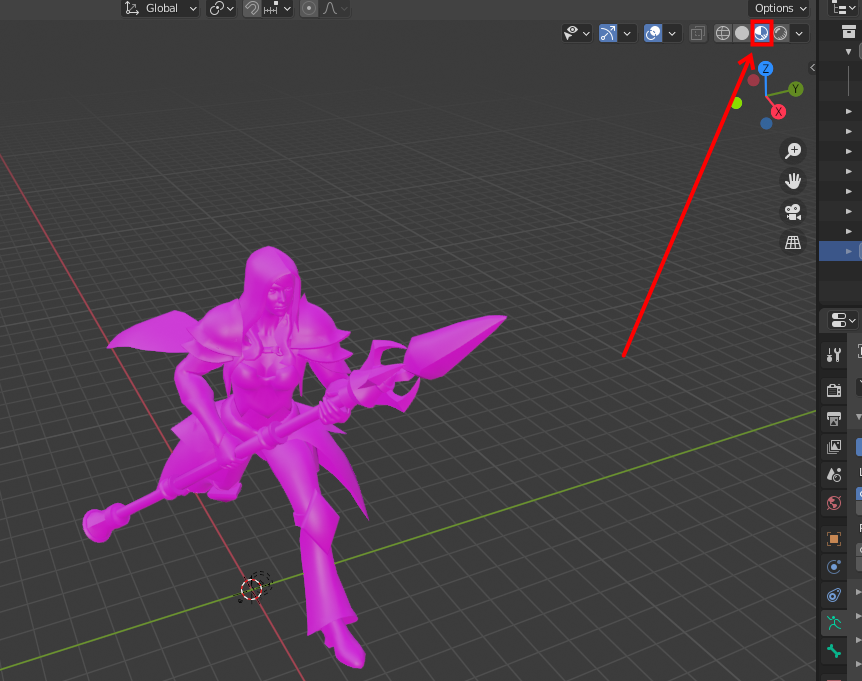Toggle the viewport overlays button
Viewport: 862px width, 681px height.
click(653, 34)
